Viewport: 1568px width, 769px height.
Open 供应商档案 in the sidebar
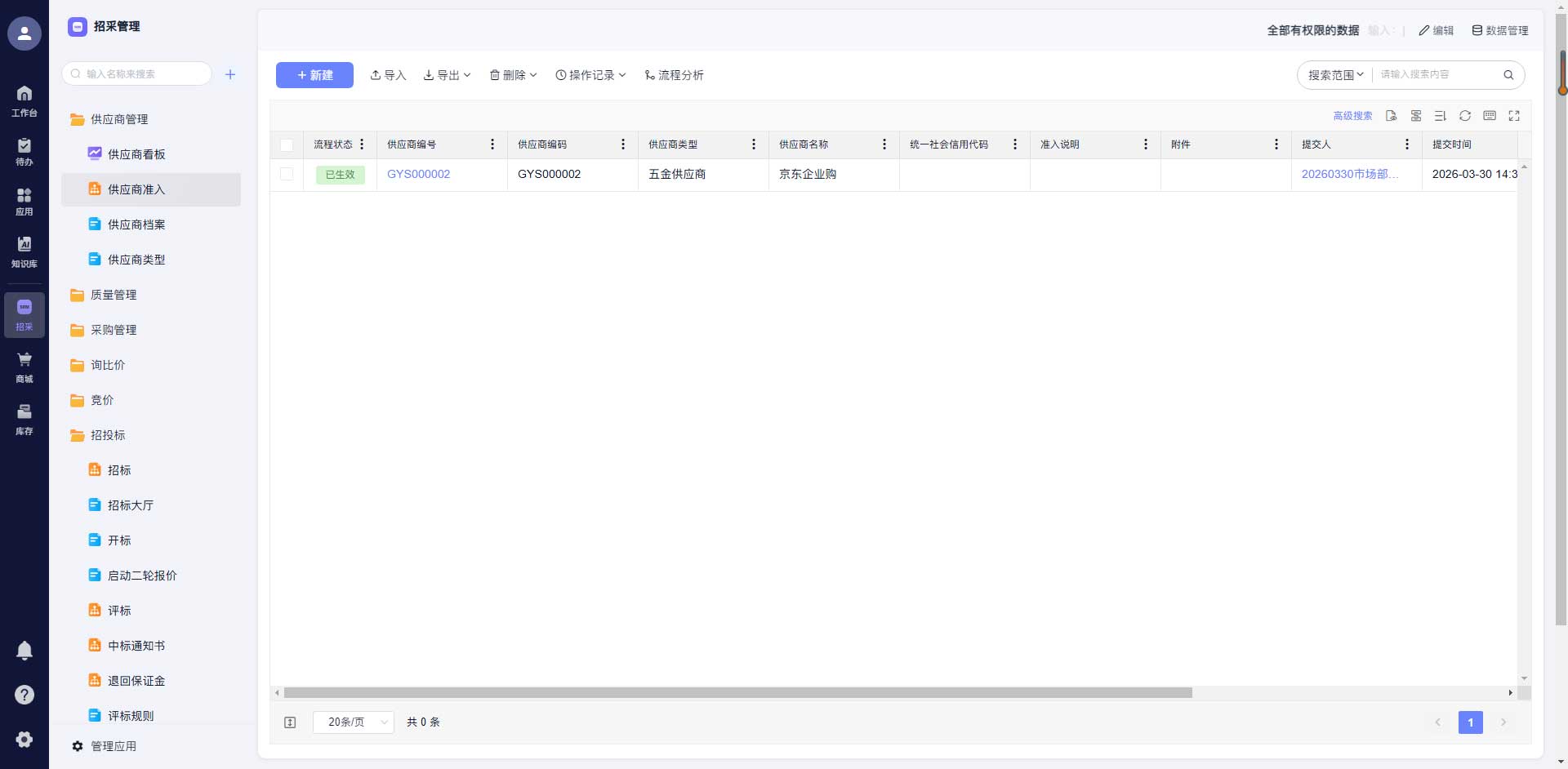coord(136,224)
